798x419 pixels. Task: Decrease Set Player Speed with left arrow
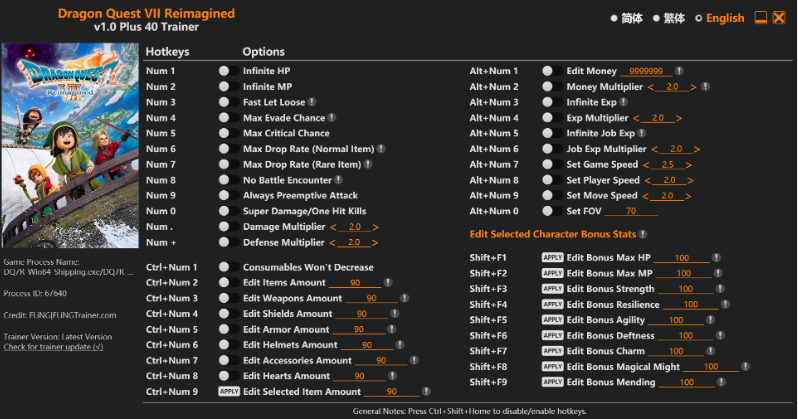coord(647,180)
